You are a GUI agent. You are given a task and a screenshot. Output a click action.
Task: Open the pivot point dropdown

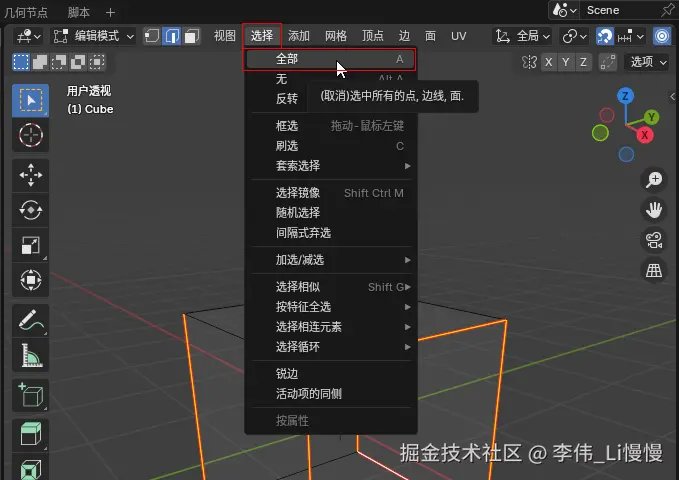click(x=574, y=36)
